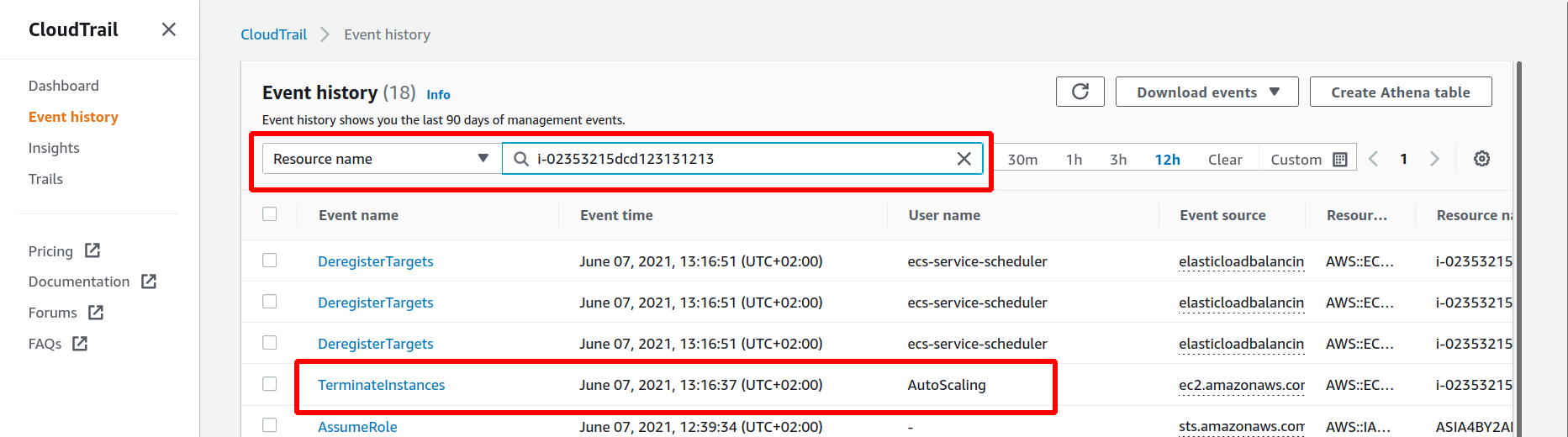
Task: Open Documentation external link icon
Action: pyautogui.click(x=149, y=282)
